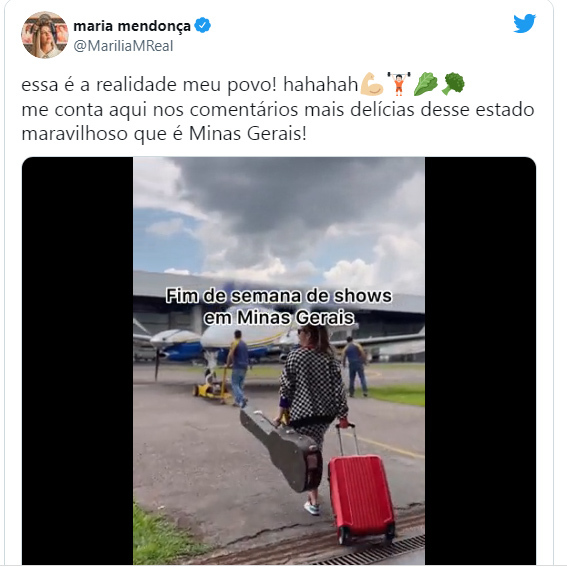Click the blue verified badge

pos(202,26)
